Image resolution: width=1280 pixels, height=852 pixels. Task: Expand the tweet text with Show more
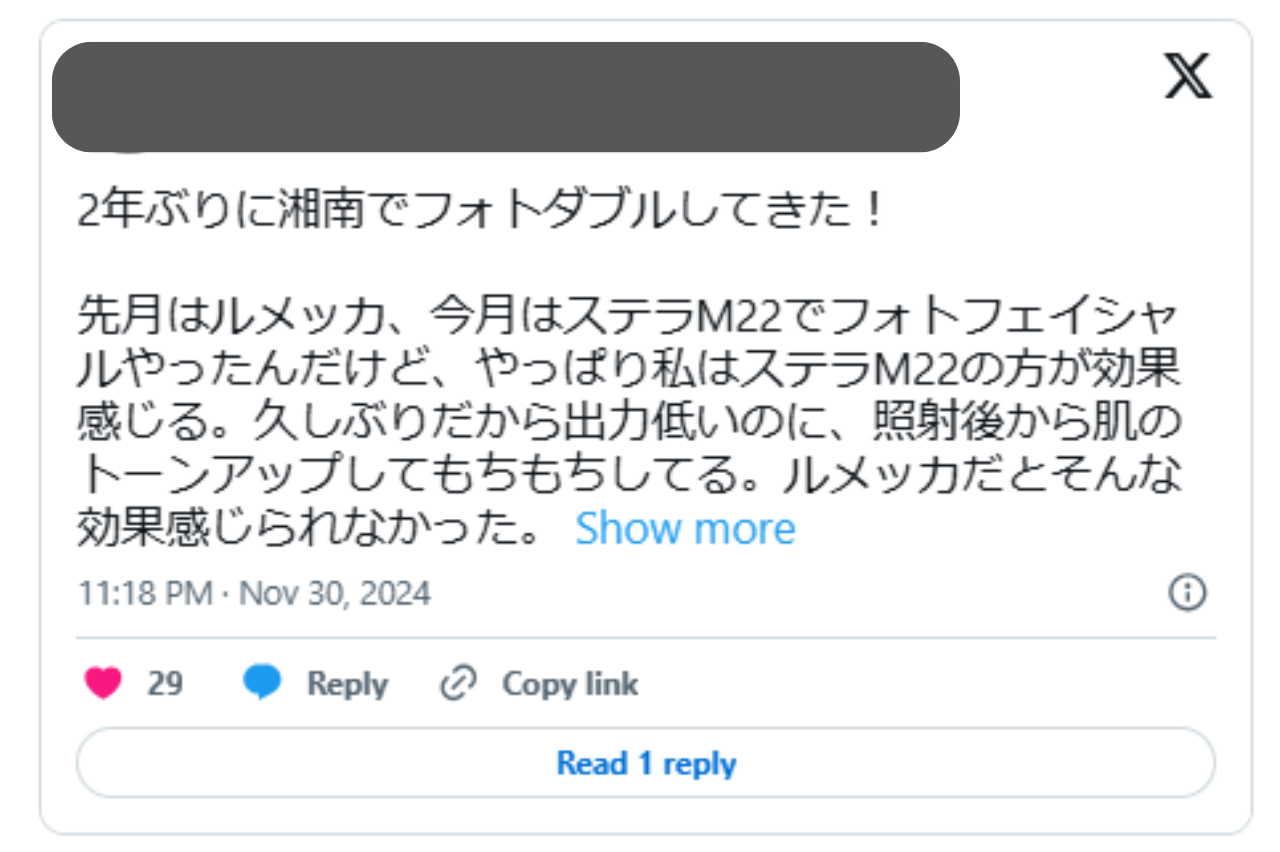(685, 529)
